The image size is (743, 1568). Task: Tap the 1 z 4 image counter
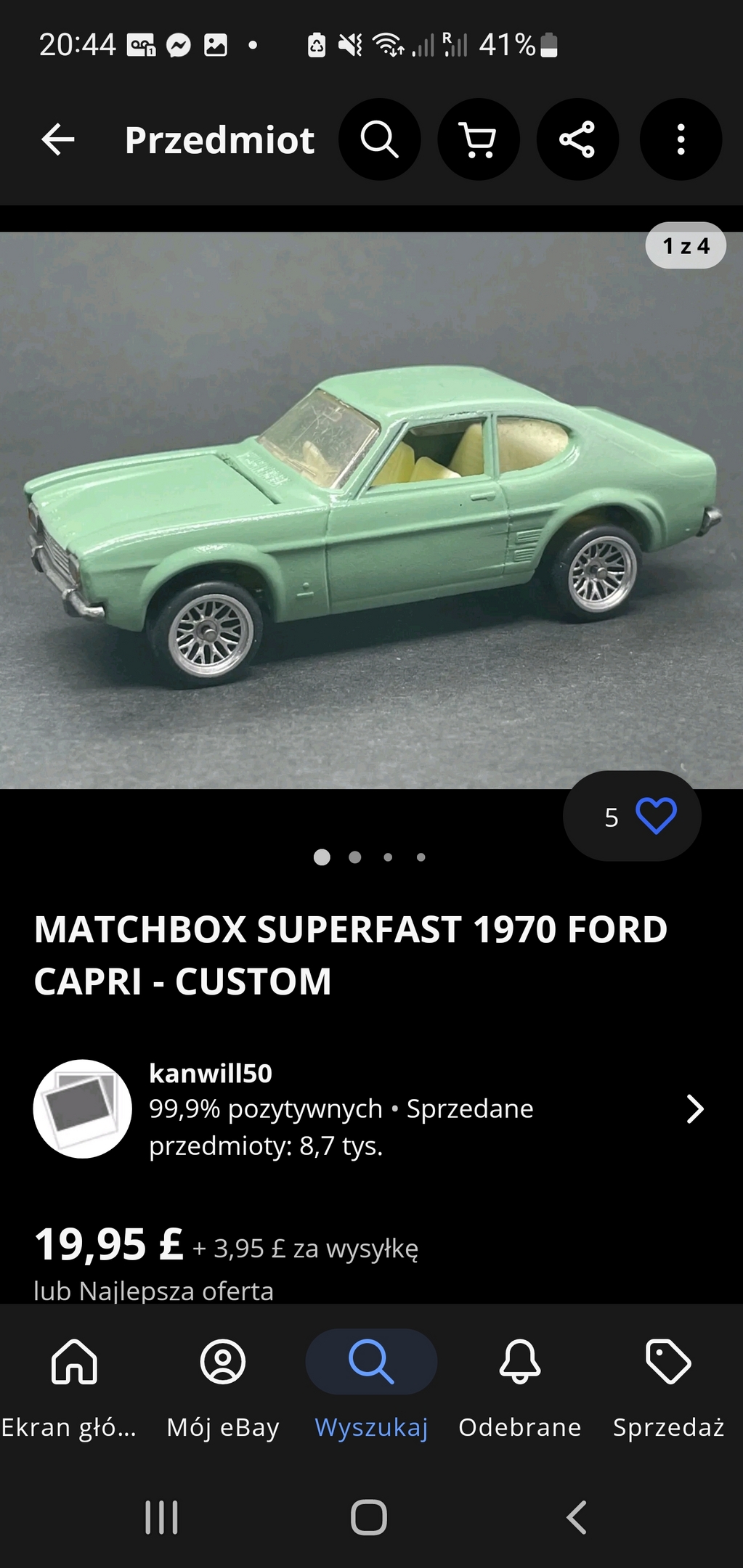(x=686, y=246)
